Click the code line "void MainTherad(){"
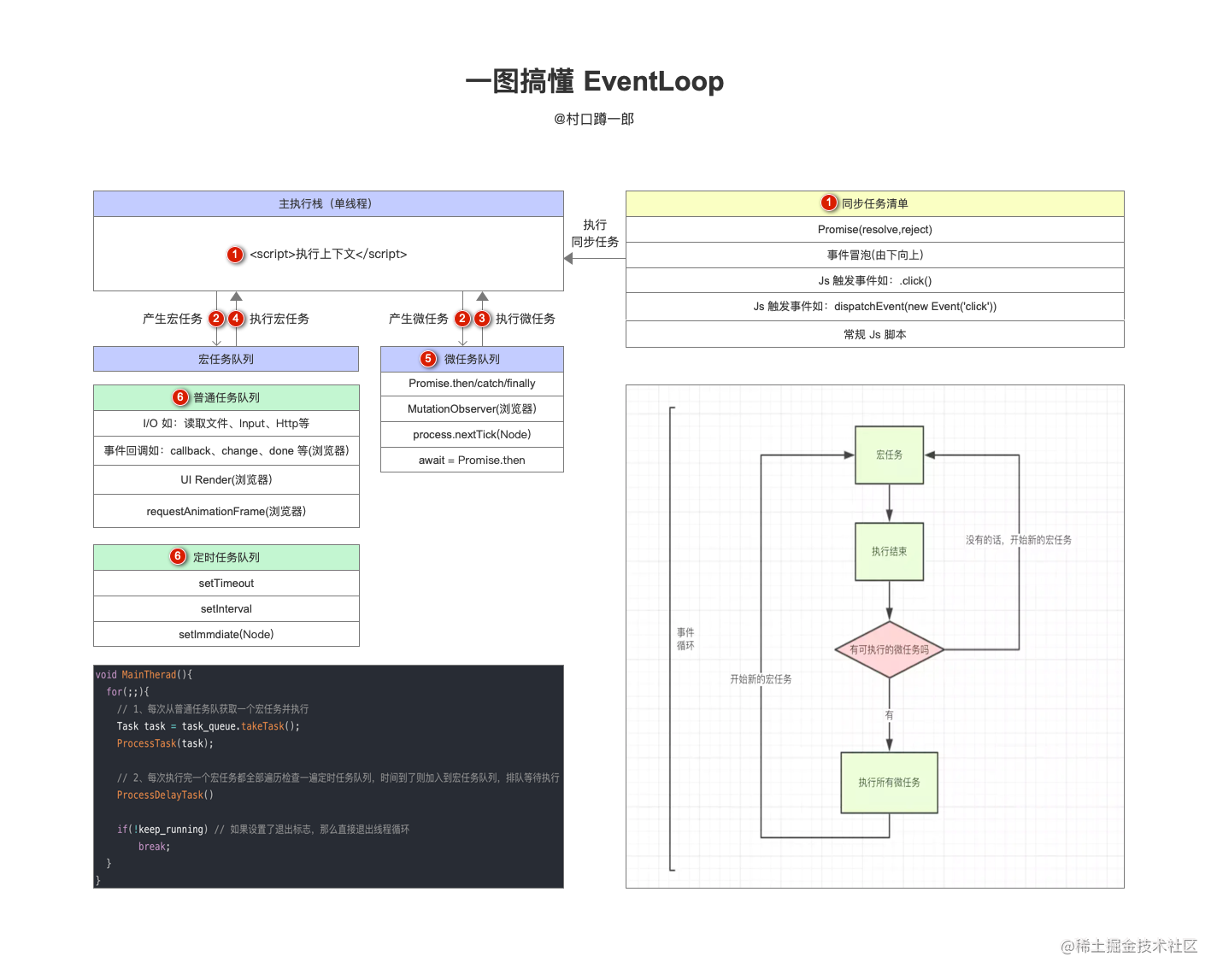Screen dimensions: 1223x980 coord(144,675)
